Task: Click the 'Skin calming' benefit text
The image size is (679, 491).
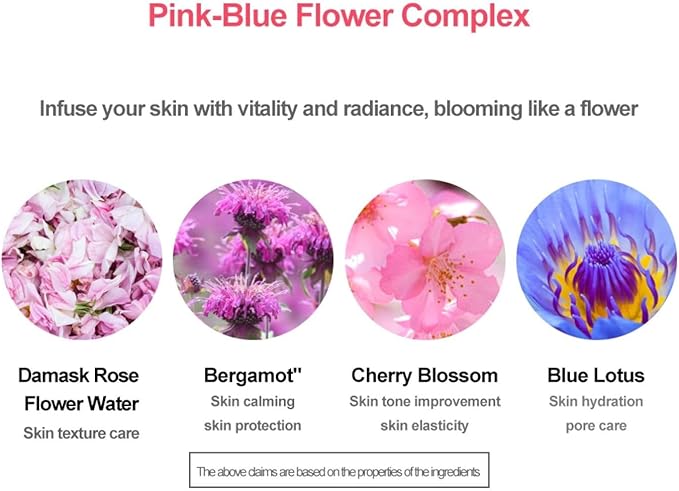Action: point(252,402)
